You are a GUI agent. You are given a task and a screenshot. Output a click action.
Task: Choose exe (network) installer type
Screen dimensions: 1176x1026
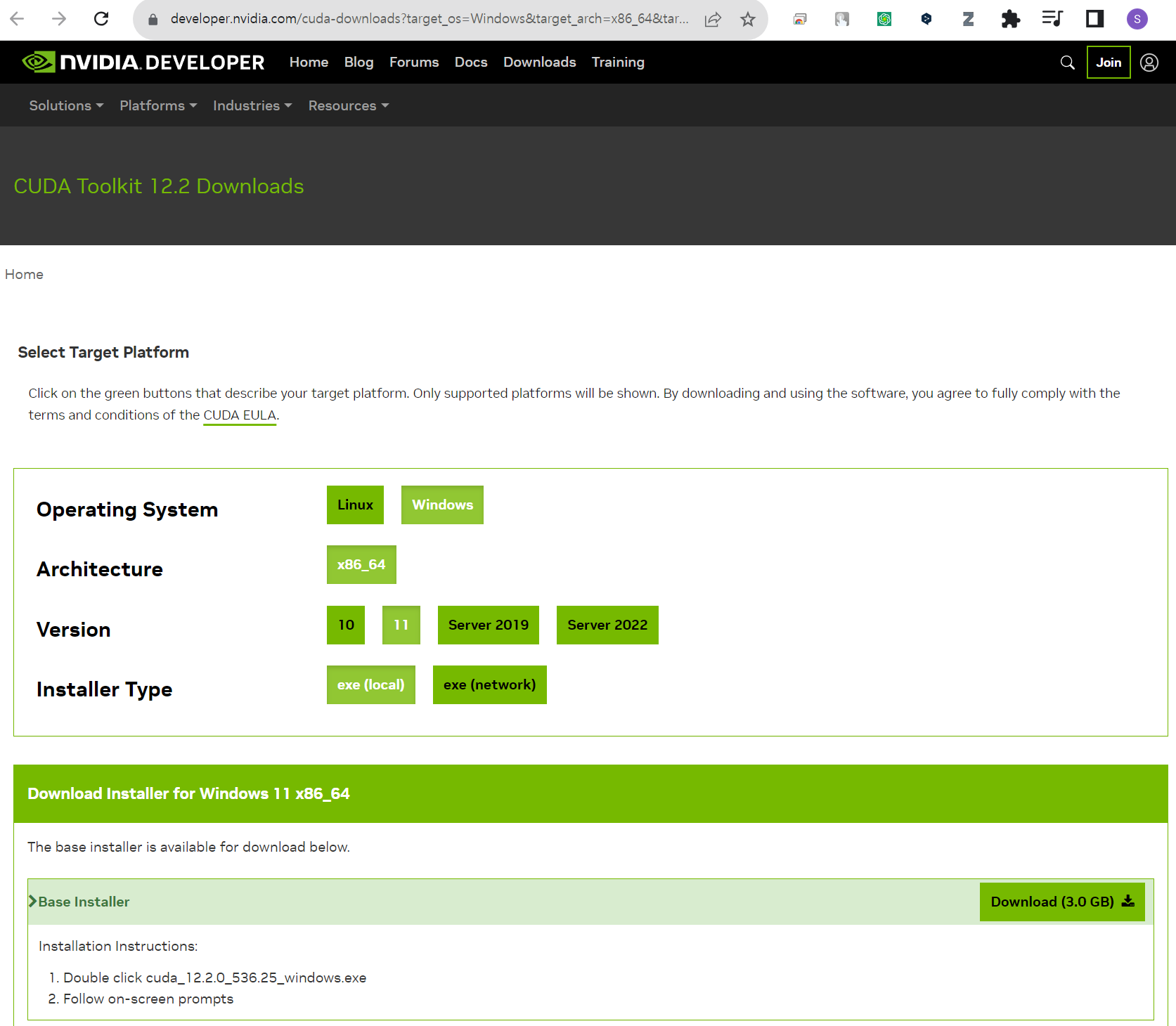click(490, 685)
